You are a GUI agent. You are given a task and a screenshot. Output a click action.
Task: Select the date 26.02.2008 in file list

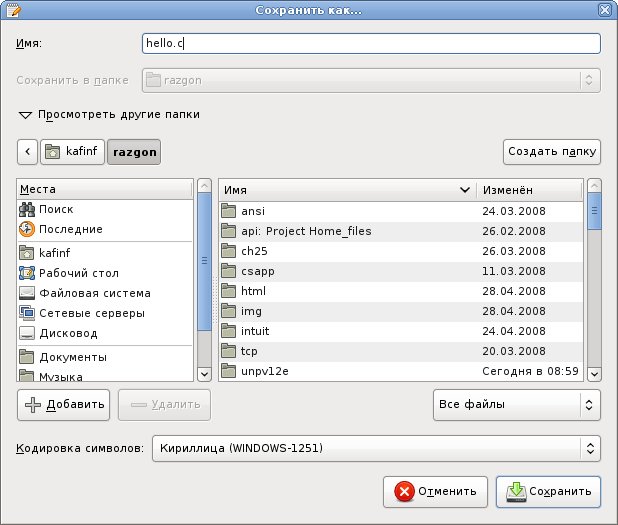[x=514, y=231]
